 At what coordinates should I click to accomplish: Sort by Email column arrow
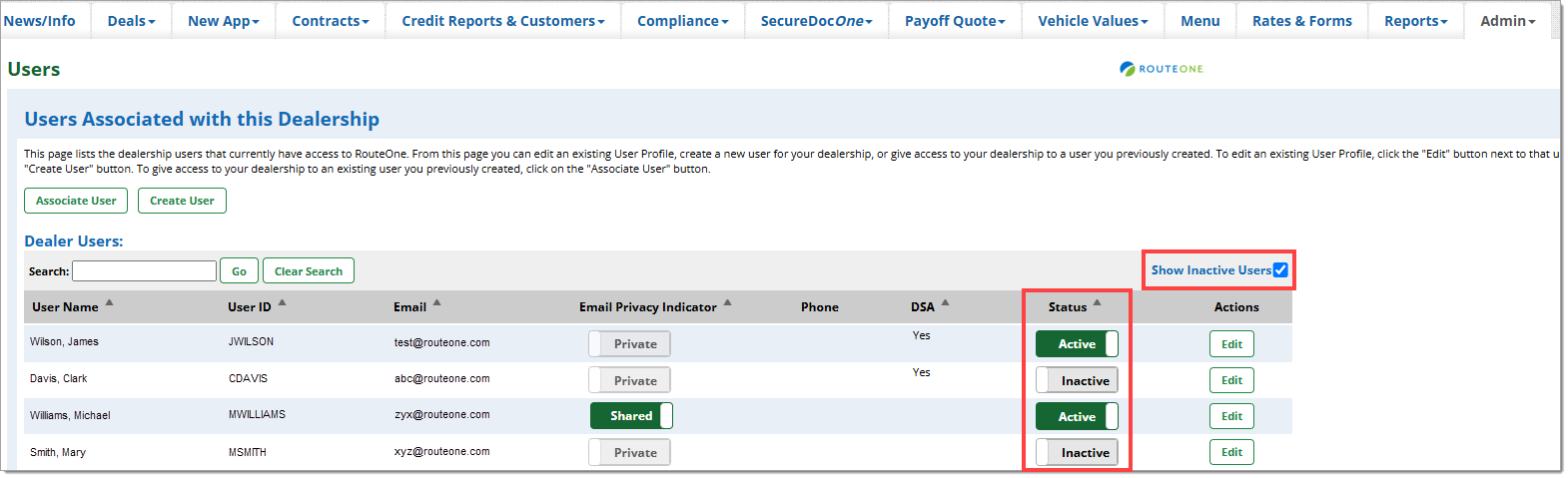[437, 302]
